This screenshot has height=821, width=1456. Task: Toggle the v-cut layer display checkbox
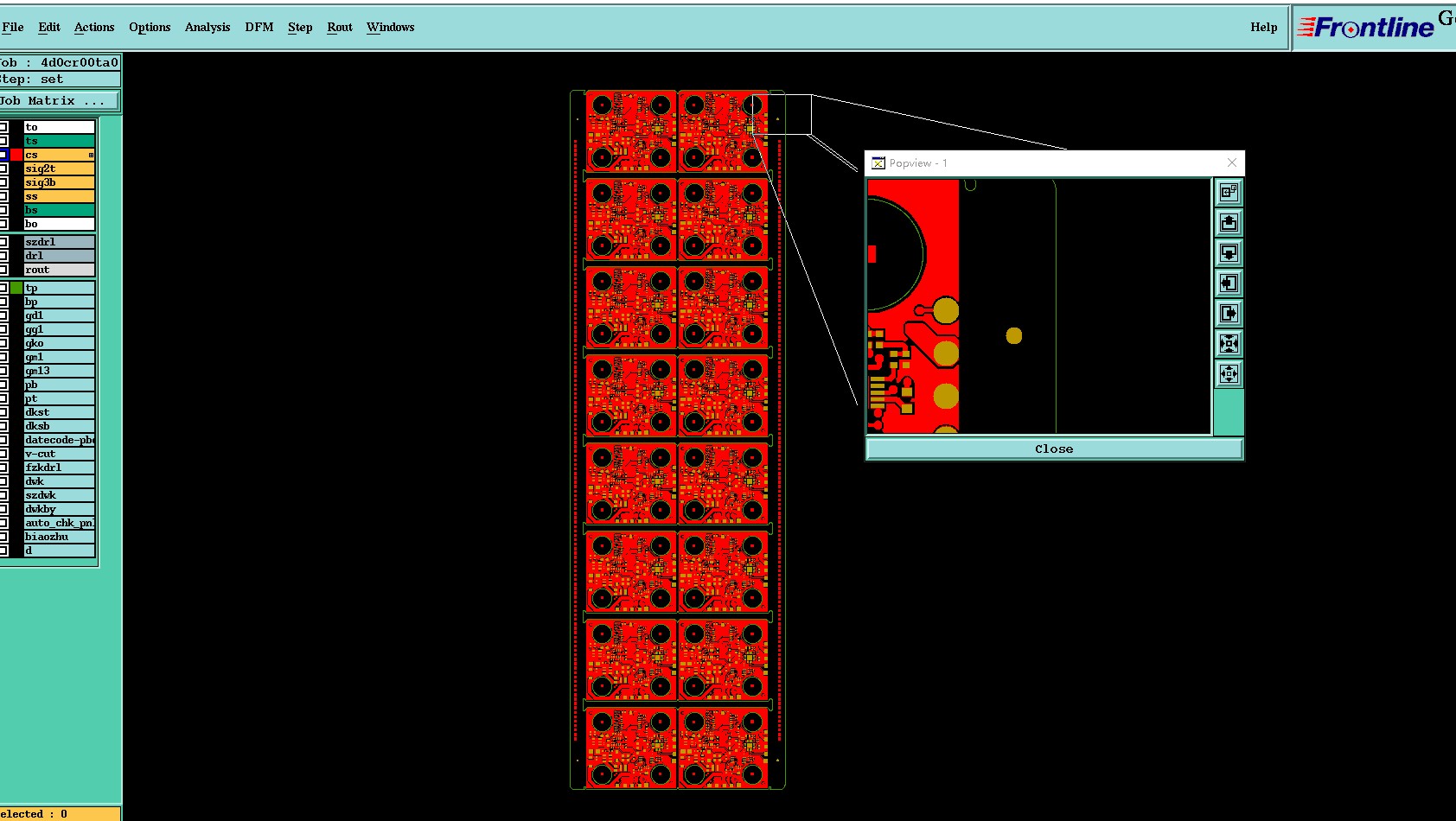[3, 454]
